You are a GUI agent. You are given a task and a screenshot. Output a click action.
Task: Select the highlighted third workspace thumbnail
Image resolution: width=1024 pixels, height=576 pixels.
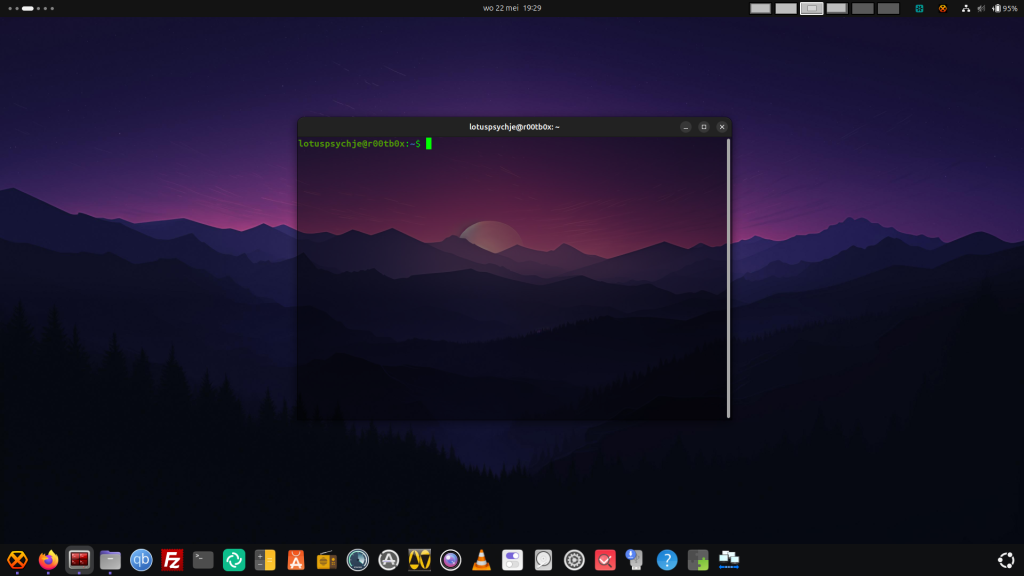point(811,8)
